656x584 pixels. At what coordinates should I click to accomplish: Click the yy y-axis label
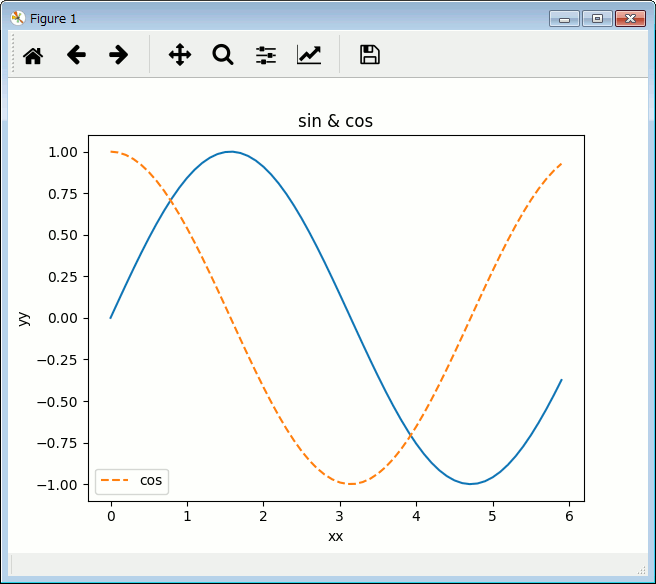24,318
